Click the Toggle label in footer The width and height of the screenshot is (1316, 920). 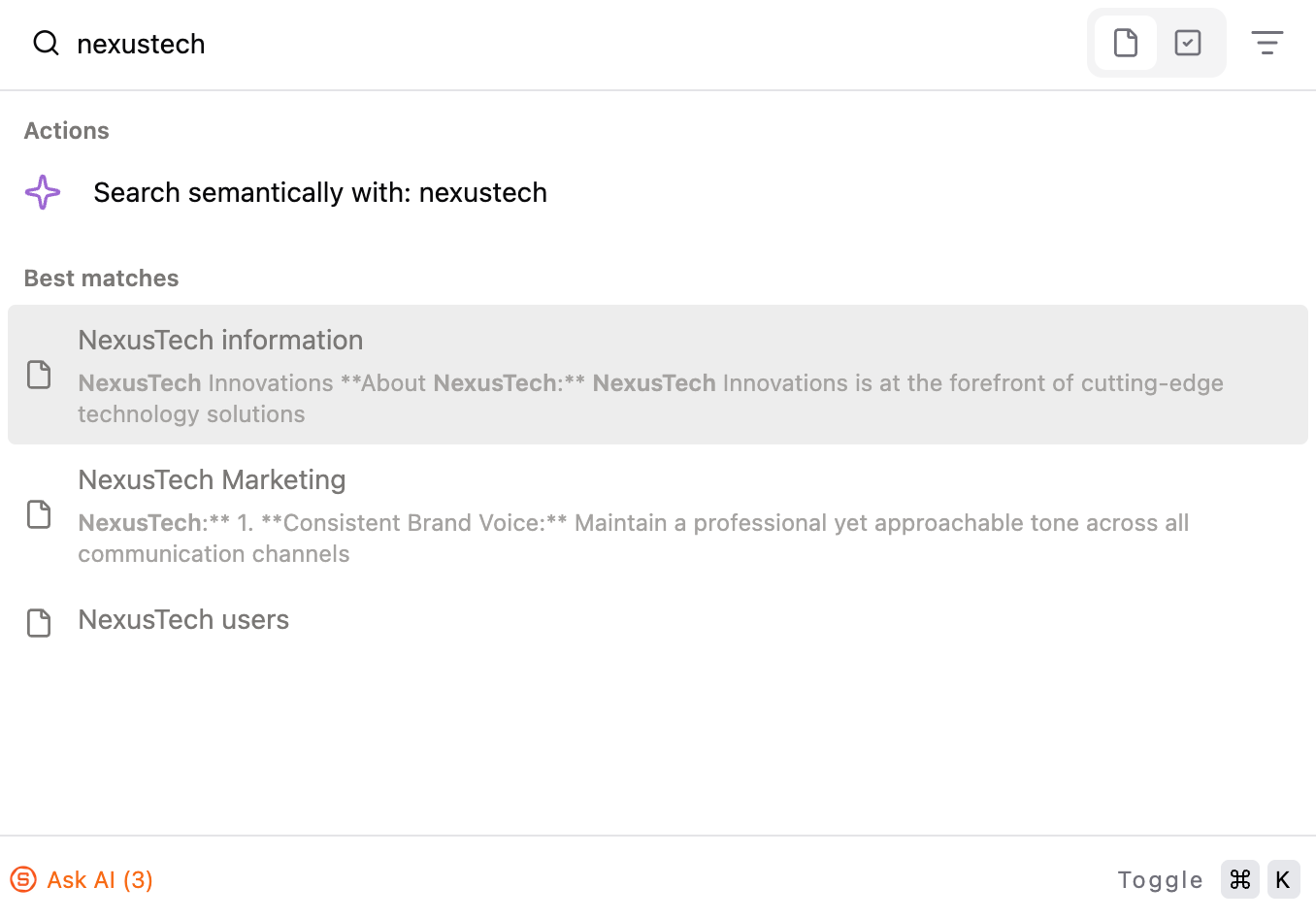coord(1160,879)
